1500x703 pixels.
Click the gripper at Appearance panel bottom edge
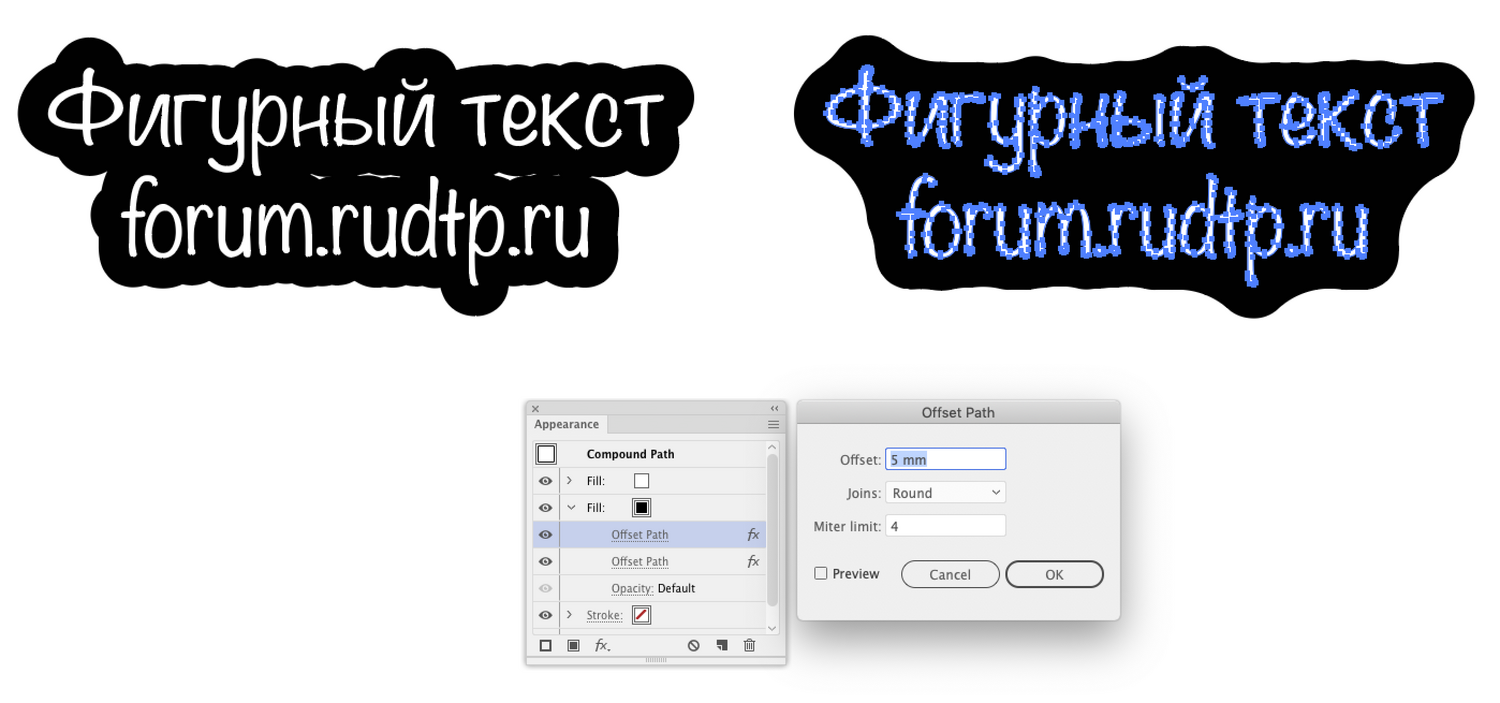pos(656,660)
